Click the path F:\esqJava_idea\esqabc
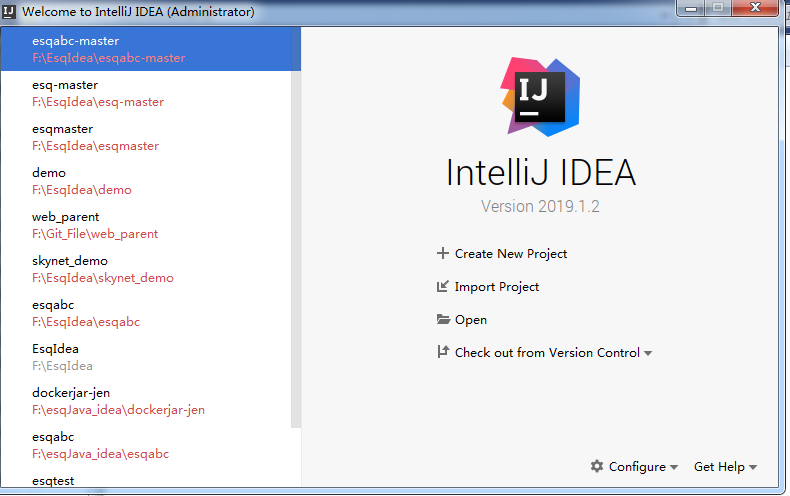Screen dimensions: 790x496 [100, 454]
